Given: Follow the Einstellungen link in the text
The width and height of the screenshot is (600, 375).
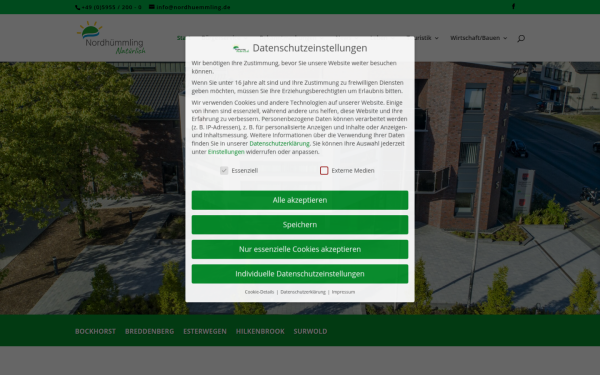Looking at the screenshot, I should (x=226, y=152).
